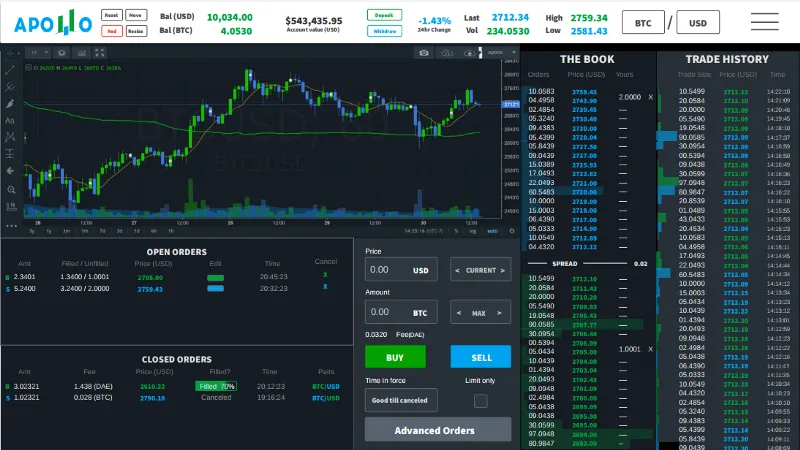800x450 pixels.
Task: Cancel the 5.2400 open sell order
Action: (x=325, y=287)
